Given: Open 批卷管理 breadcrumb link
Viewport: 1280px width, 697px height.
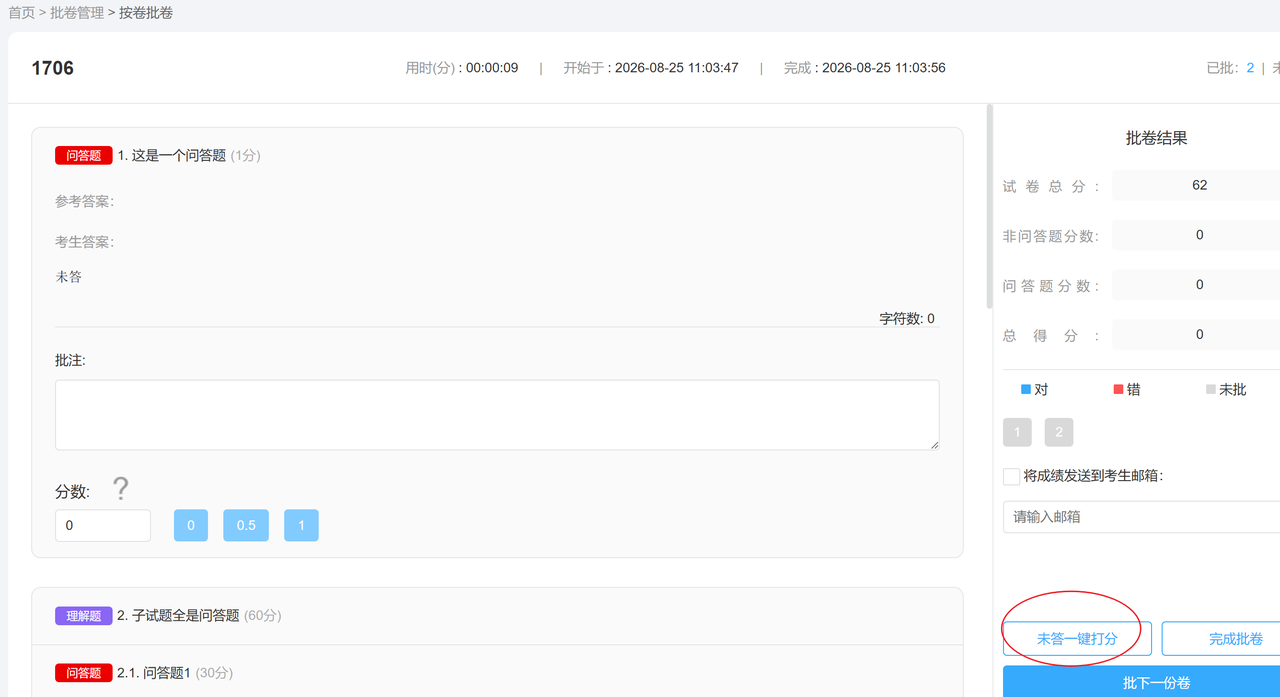Looking at the screenshot, I should [x=77, y=13].
